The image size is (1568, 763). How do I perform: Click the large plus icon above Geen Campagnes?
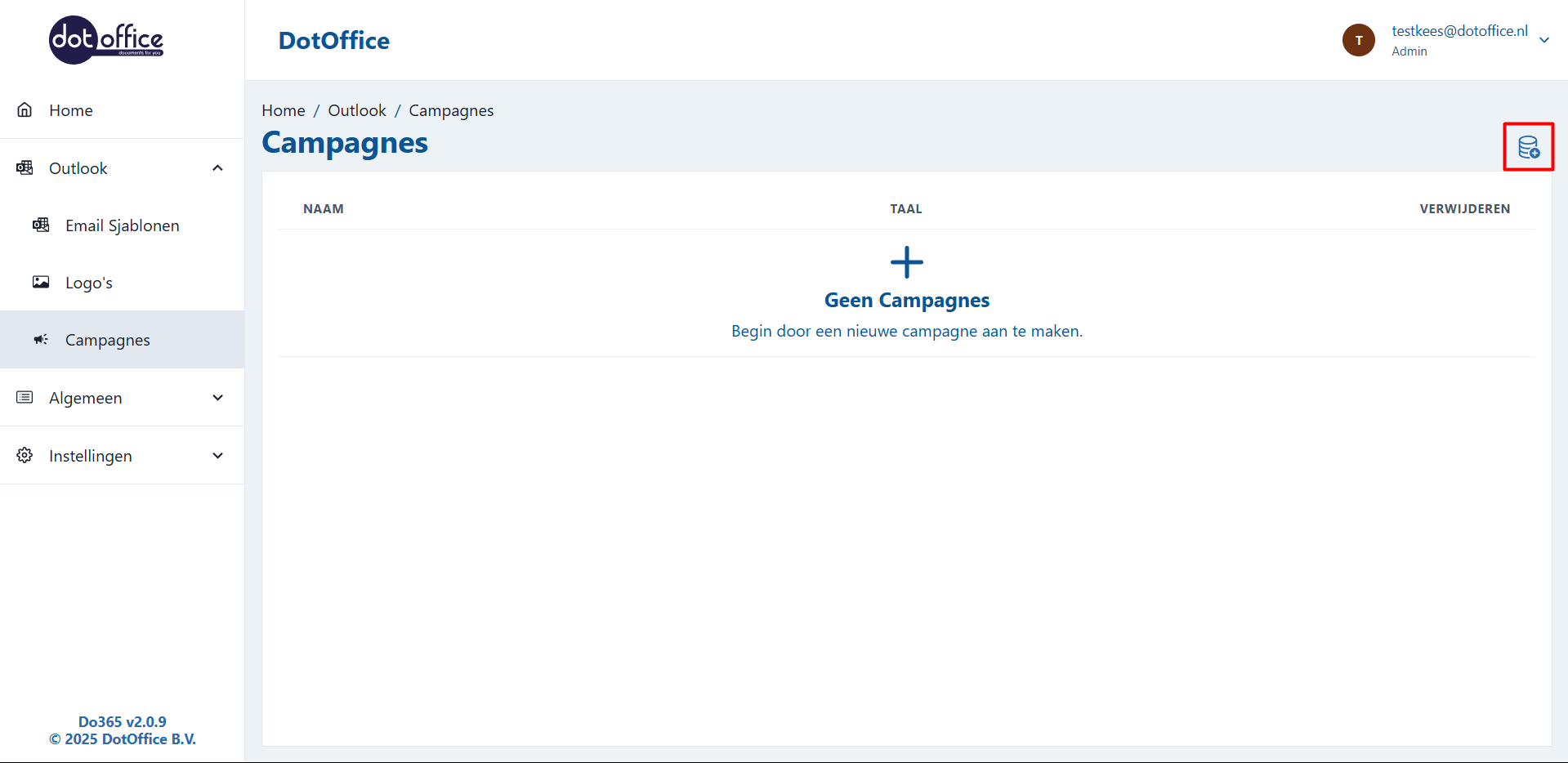(x=906, y=262)
